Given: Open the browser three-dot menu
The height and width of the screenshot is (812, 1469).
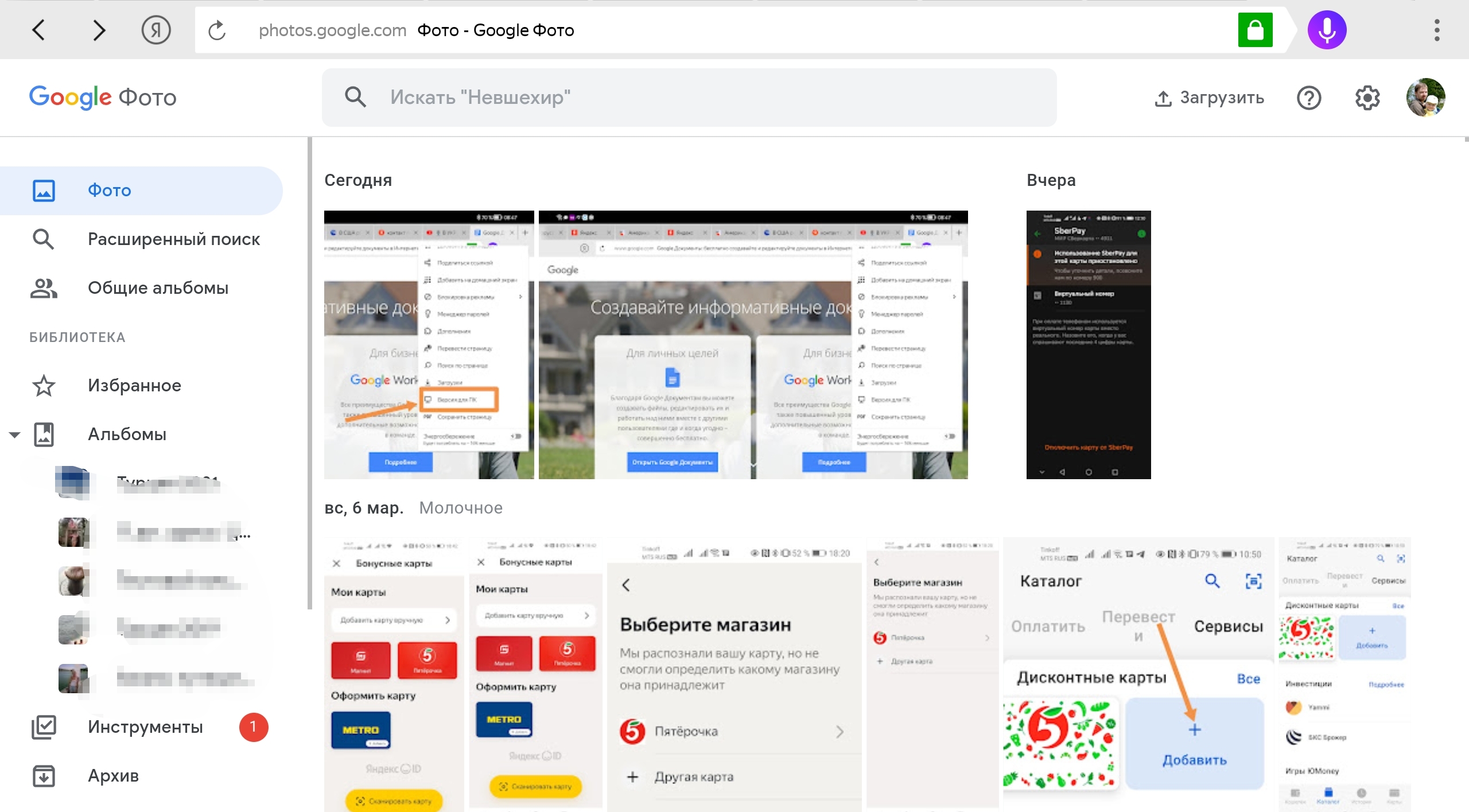Looking at the screenshot, I should 1437,30.
